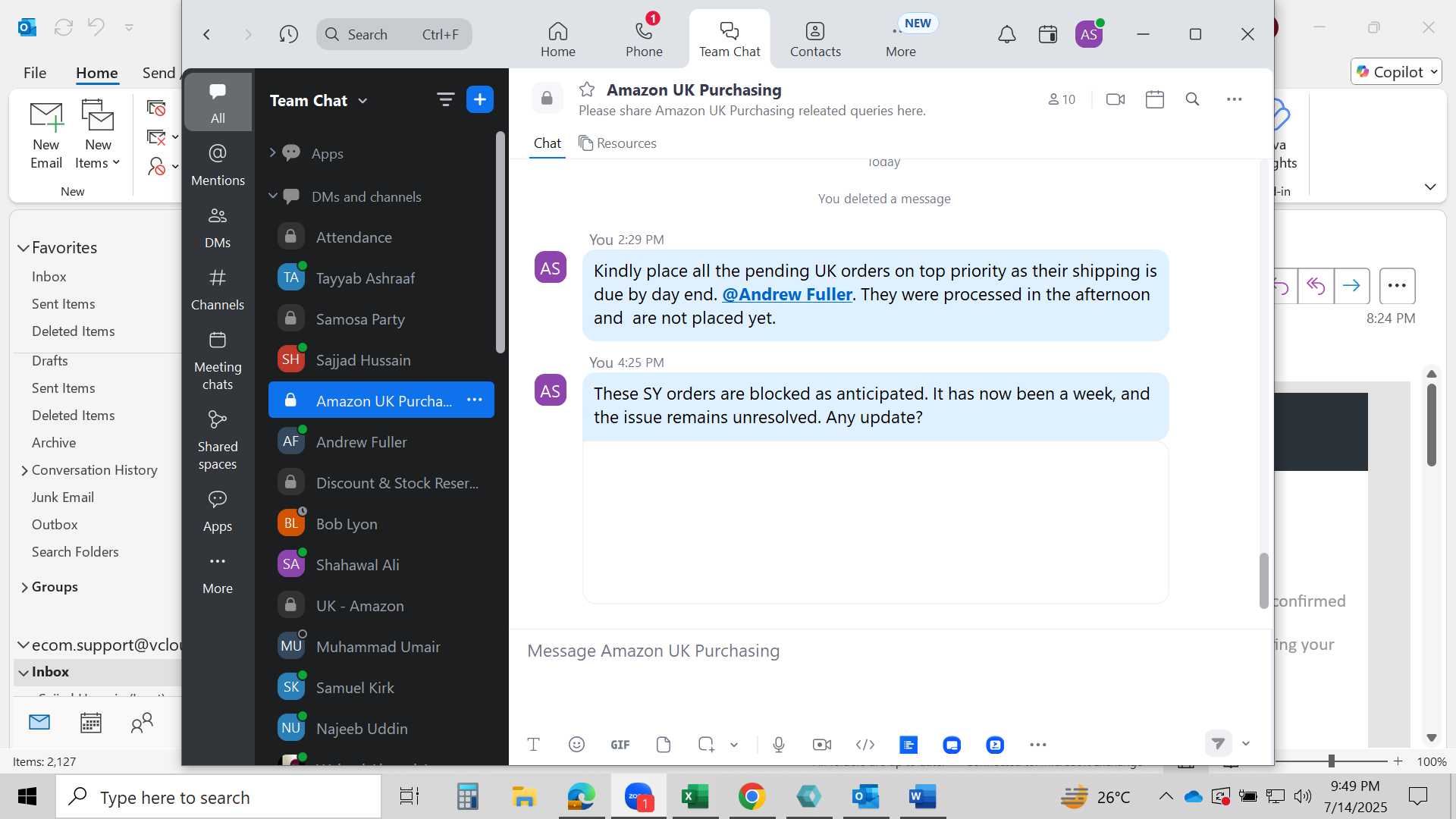Click the screenshot capture icon
The image size is (1456, 819).
tap(706, 745)
